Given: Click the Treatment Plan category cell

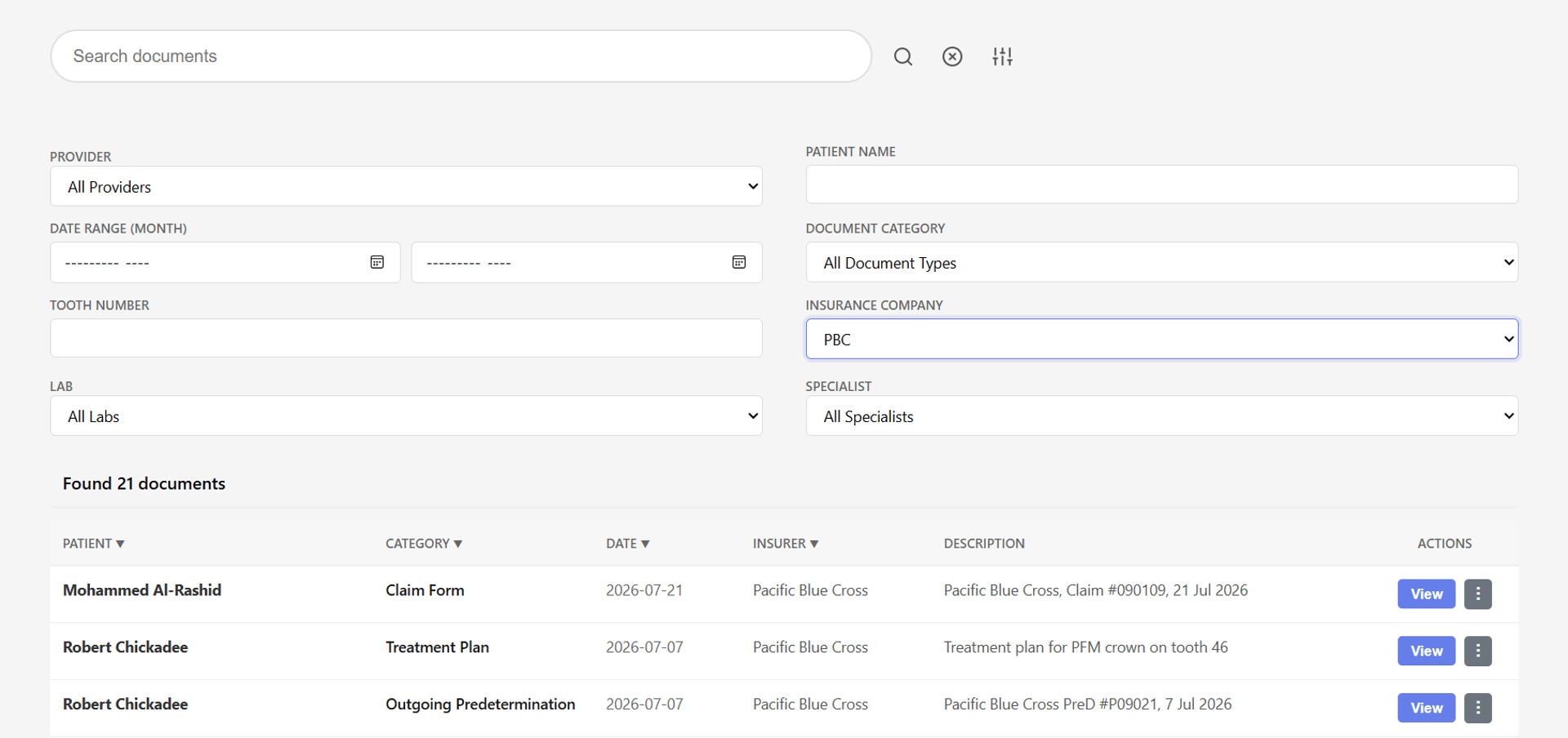Looking at the screenshot, I should click(x=437, y=647).
